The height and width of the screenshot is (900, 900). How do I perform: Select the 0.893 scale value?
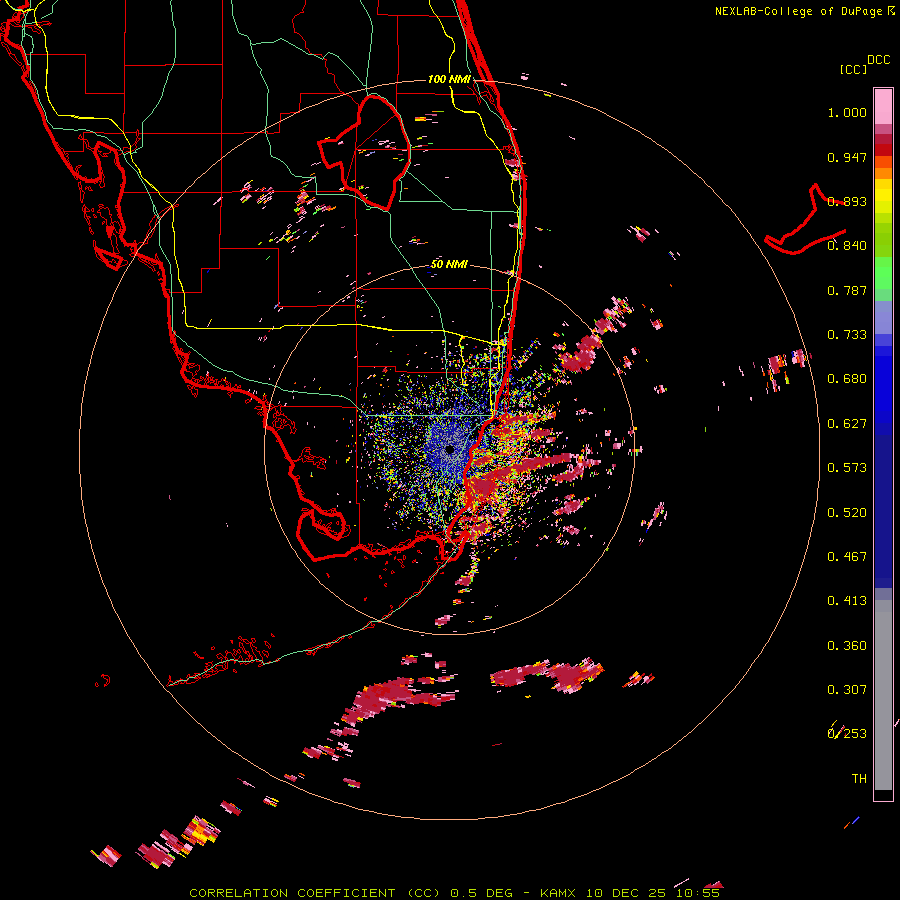(x=847, y=201)
